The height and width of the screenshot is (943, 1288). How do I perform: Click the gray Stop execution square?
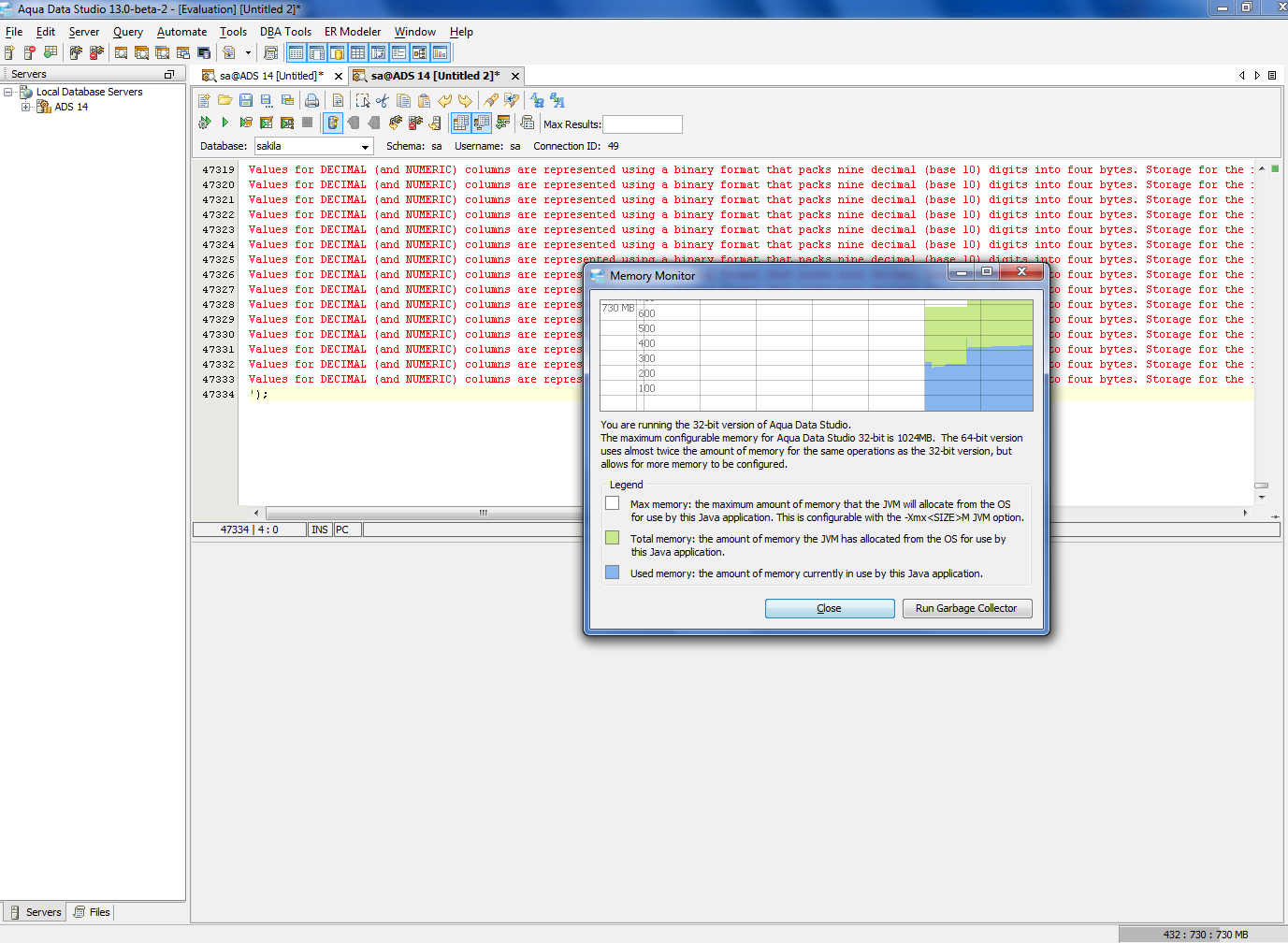[x=307, y=123]
